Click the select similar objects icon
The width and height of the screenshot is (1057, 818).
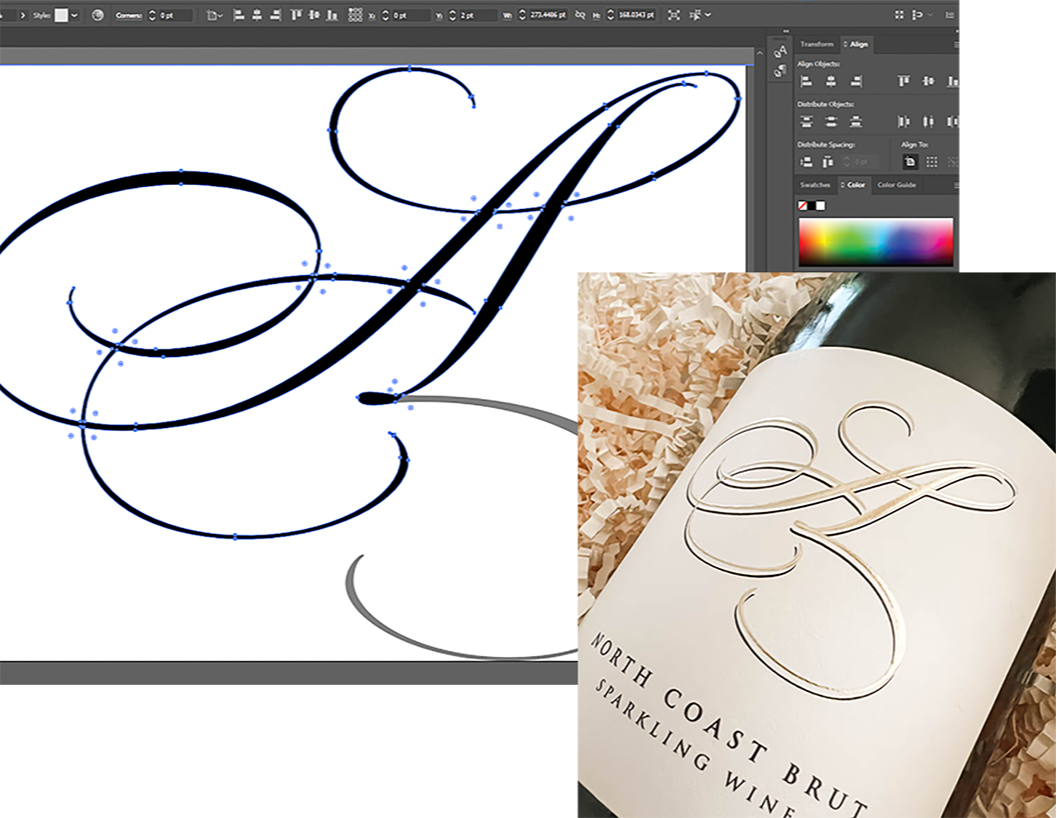[696, 15]
